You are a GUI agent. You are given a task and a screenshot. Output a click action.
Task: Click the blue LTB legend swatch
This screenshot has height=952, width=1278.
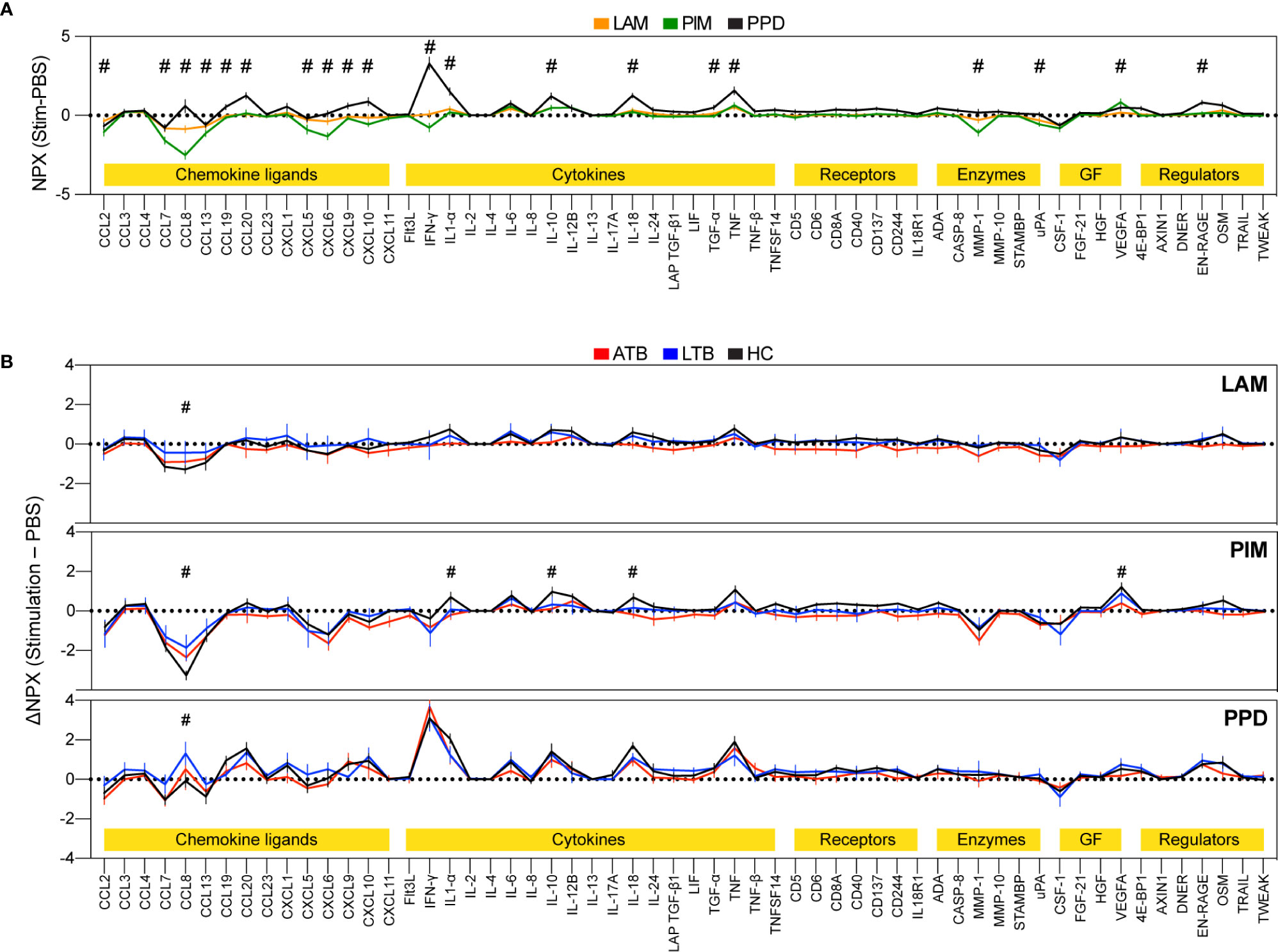[670, 354]
